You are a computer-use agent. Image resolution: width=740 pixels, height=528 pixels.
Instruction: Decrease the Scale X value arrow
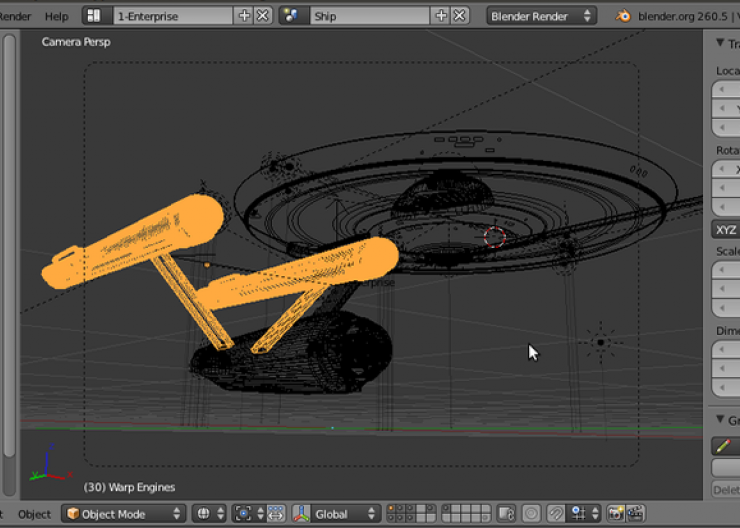(721, 270)
